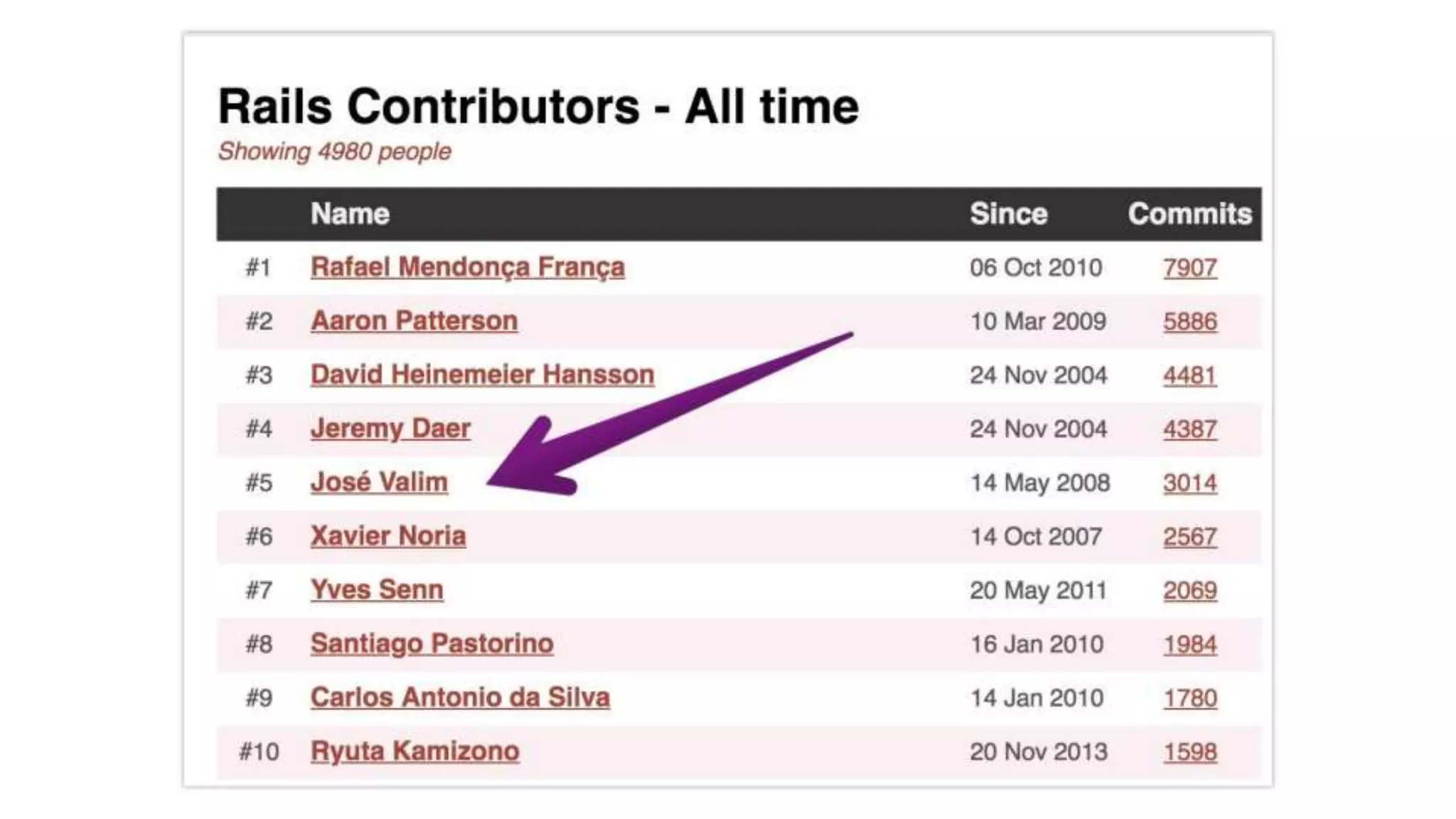Viewport: 1456px width, 819px height.
Task: View Aaron Patterson's 5886 commits
Action: [1190, 322]
